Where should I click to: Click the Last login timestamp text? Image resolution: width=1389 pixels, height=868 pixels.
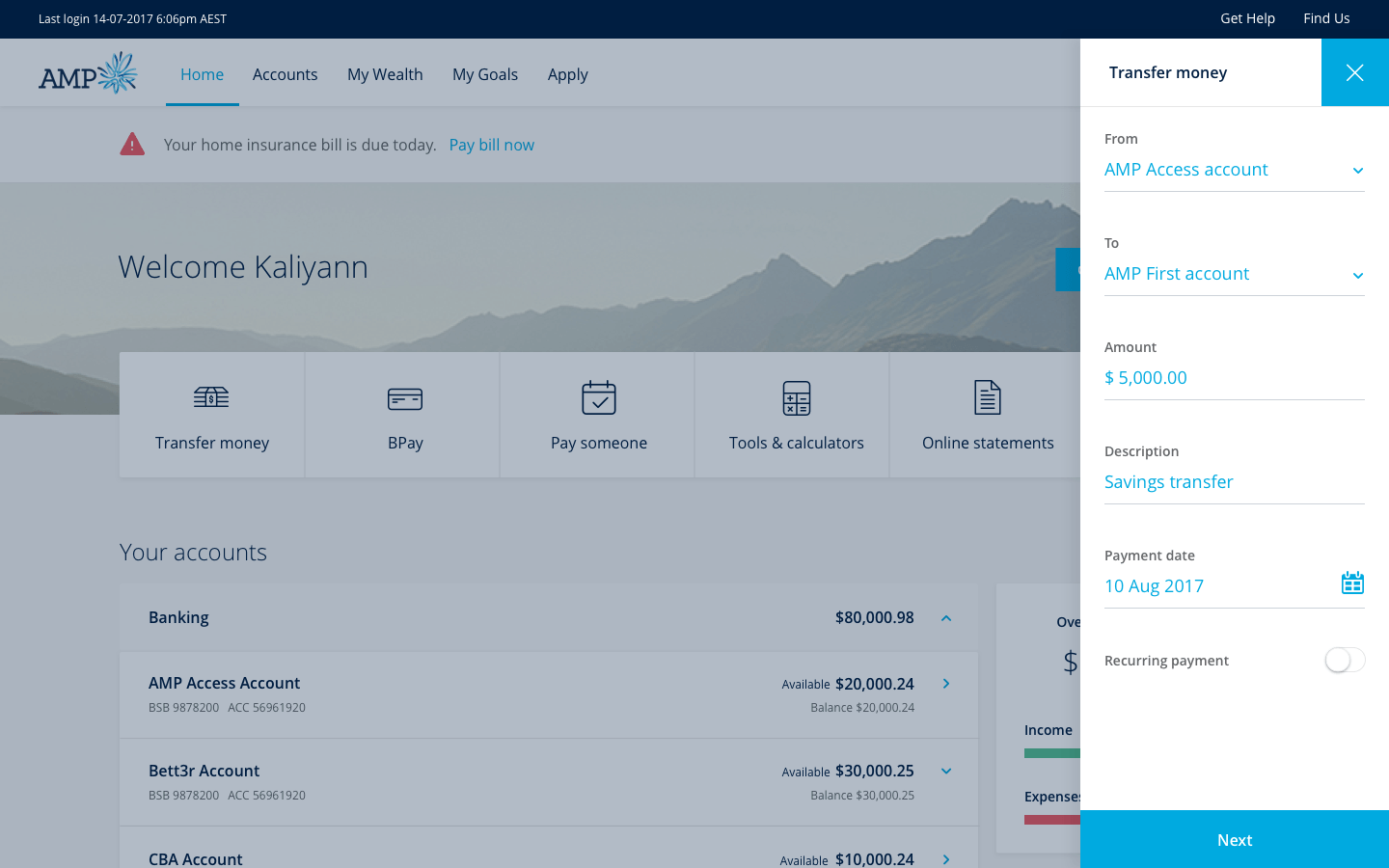[x=133, y=18]
